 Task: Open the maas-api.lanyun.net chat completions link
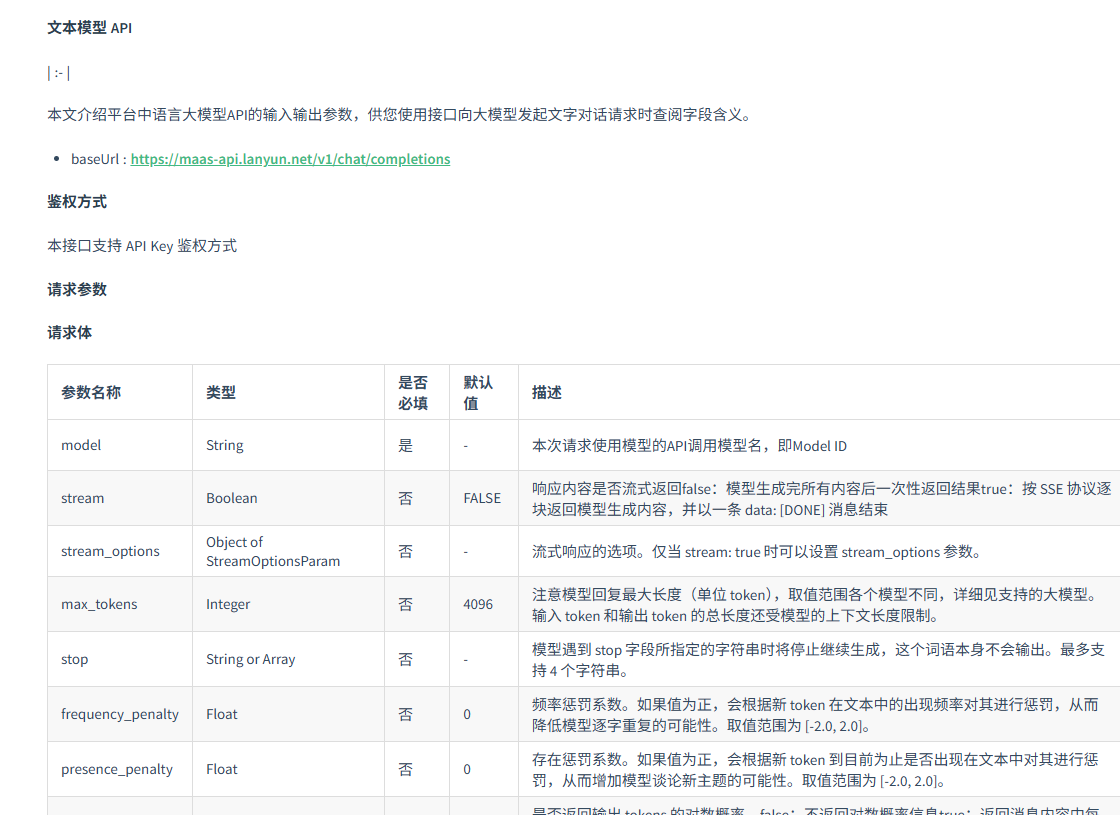290,159
